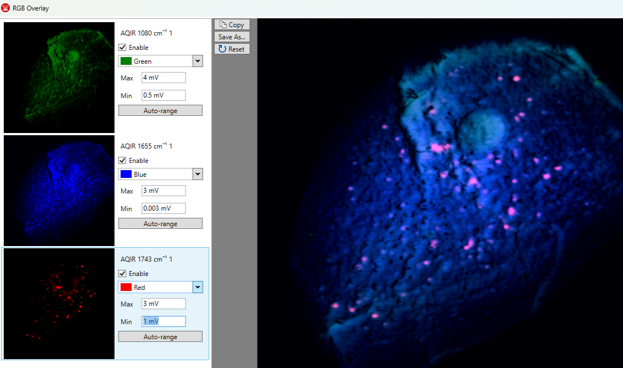
Task: Click Auto-range for the 1080 channel
Action: click(x=160, y=110)
